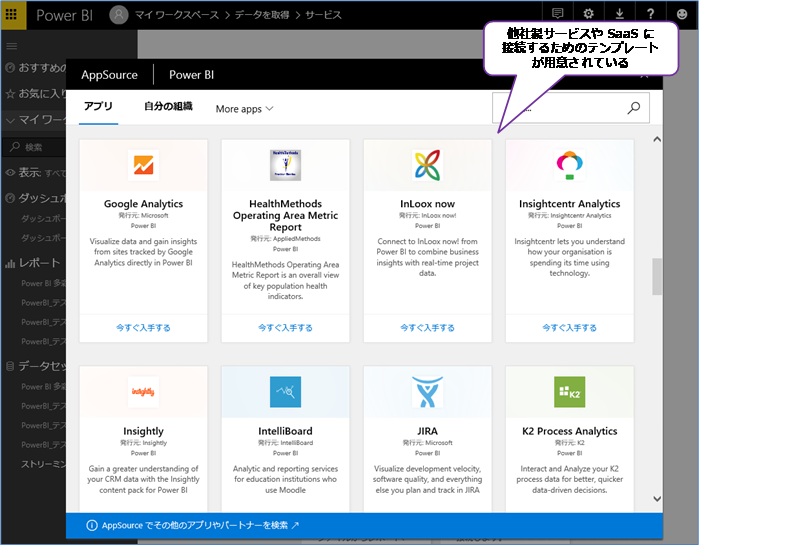Click the レポート chart icon in sidebar
Viewport: 800px width, 546px height.
click(x=10, y=263)
